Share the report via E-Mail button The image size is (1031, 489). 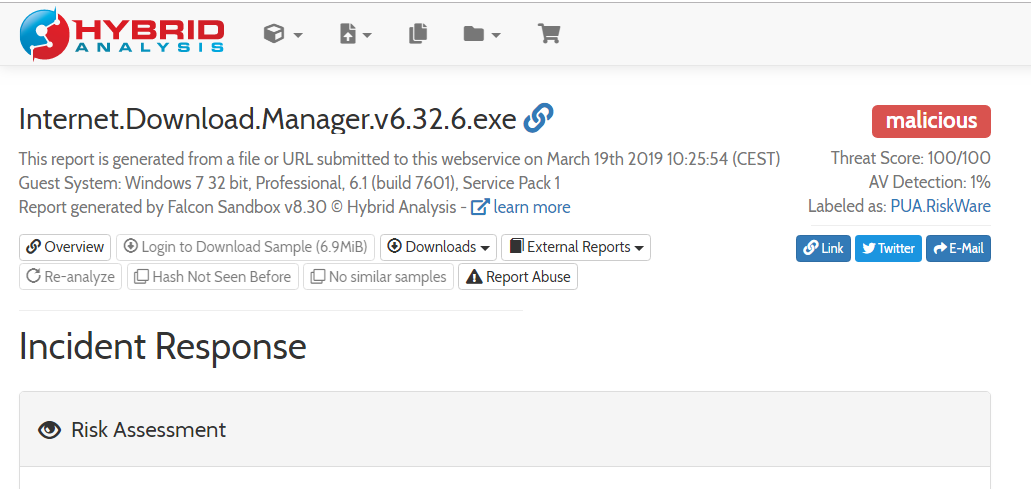(959, 248)
